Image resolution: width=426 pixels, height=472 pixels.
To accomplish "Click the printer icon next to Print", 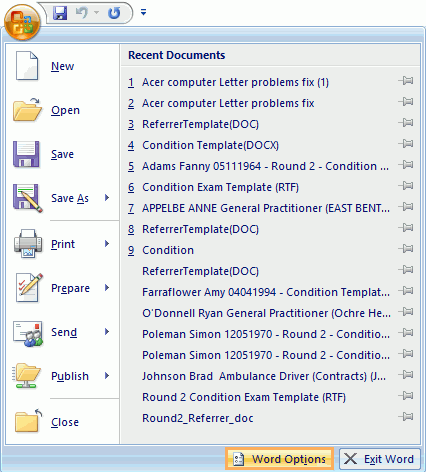I will click(x=28, y=244).
